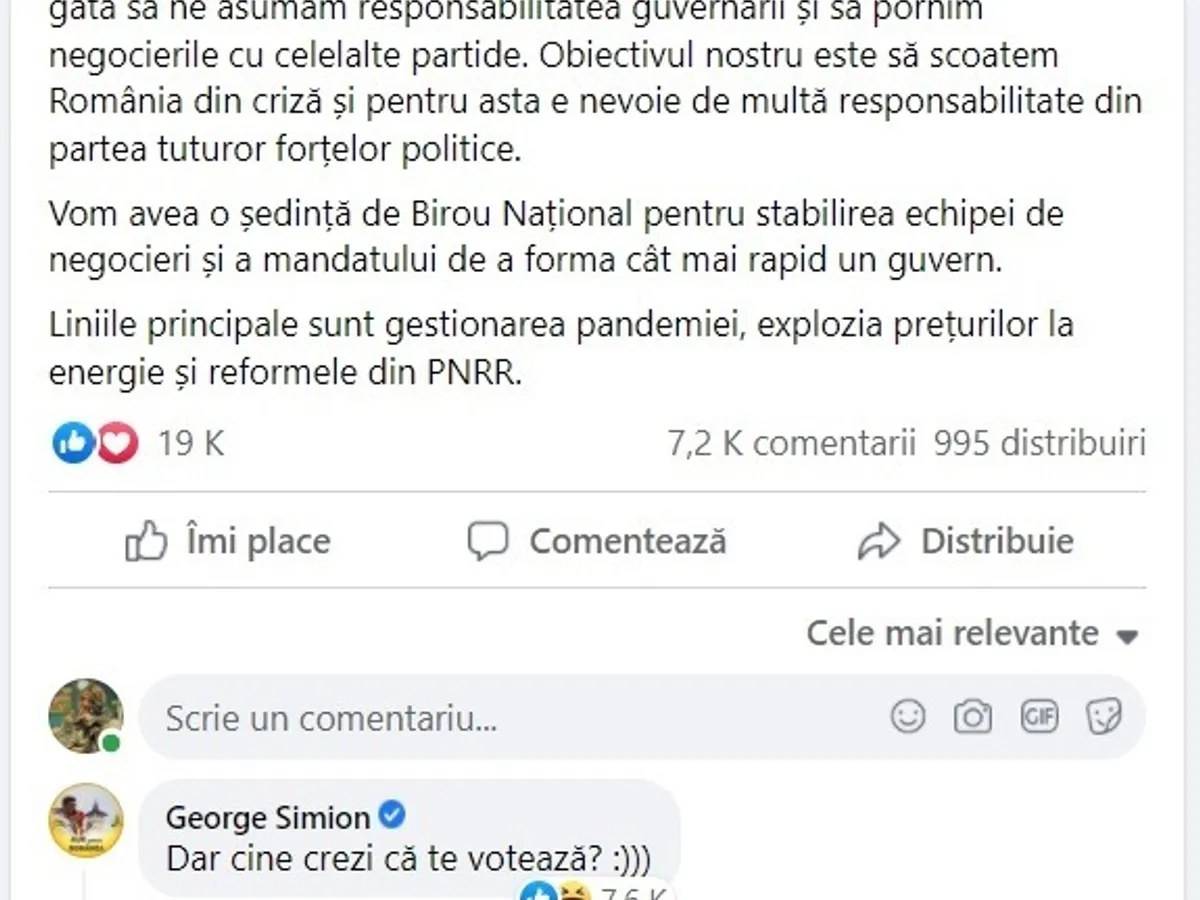
Task: Click the Distribuie share button
Action: pos(966,542)
